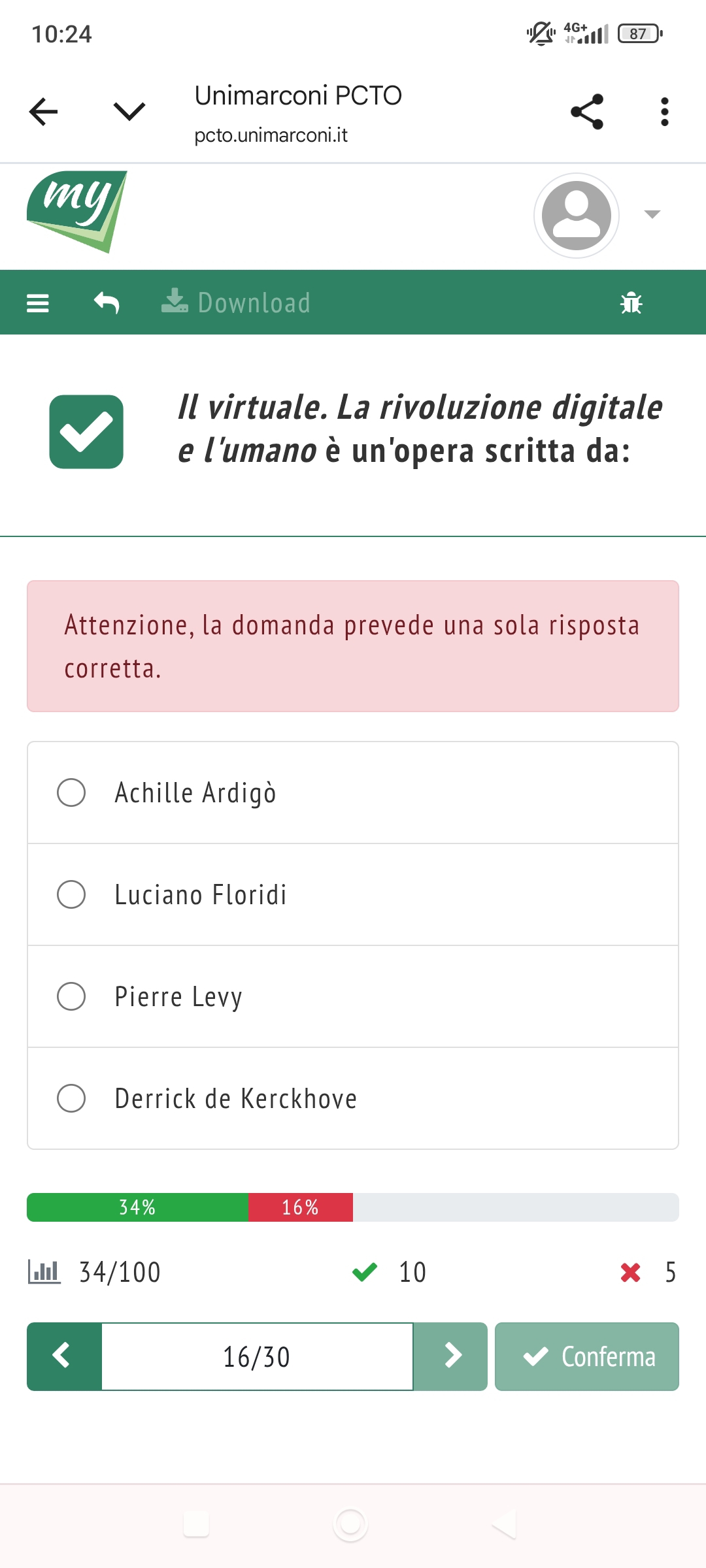
Task: Click the Download toolbar item
Action: point(237,303)
